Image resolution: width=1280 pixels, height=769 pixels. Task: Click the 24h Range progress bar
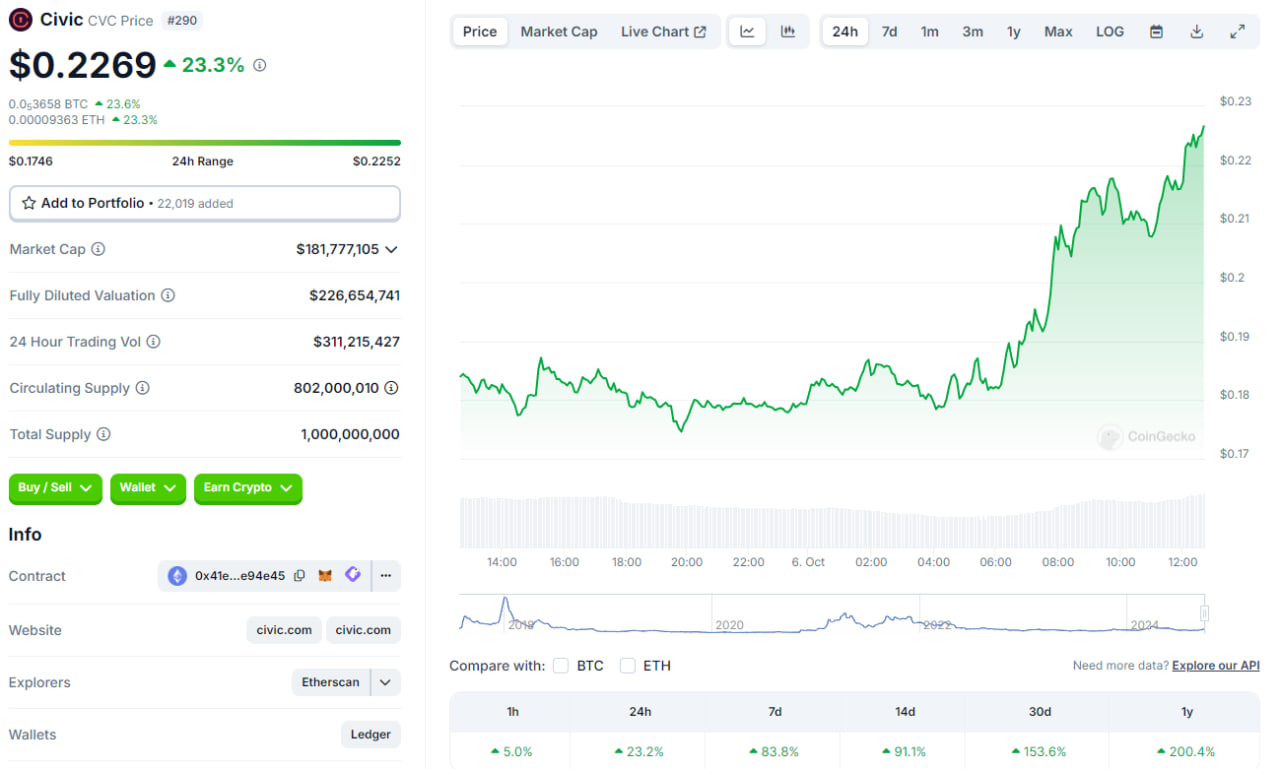[205, 143]
